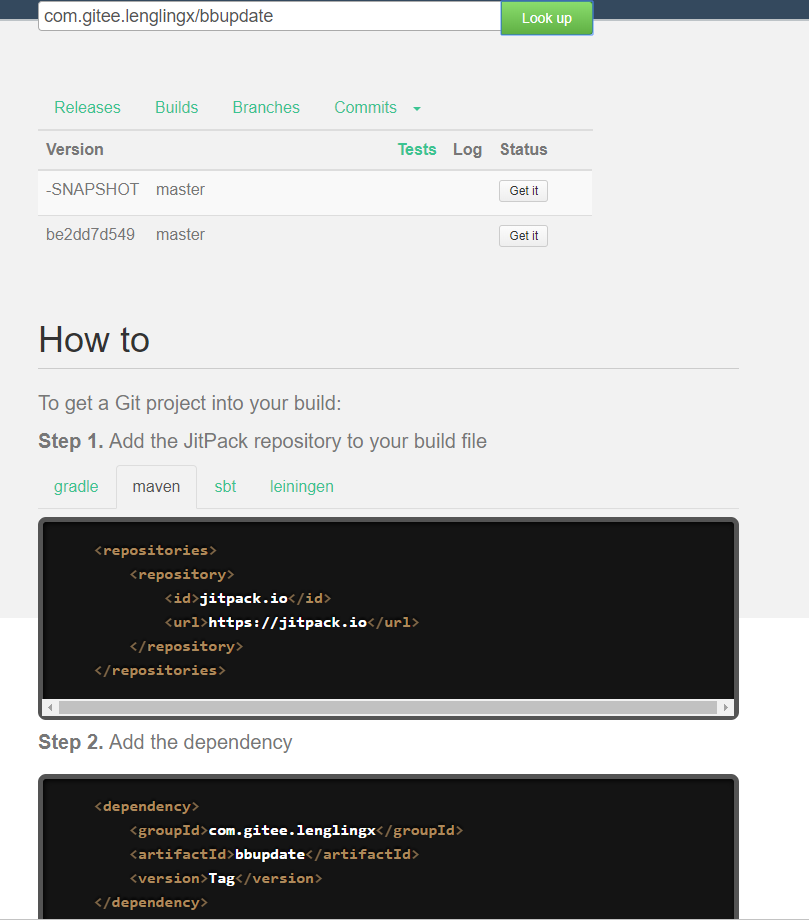Expand the Commits dropdown caret
The image size is (809, 923).
click(x=417, y=109)
